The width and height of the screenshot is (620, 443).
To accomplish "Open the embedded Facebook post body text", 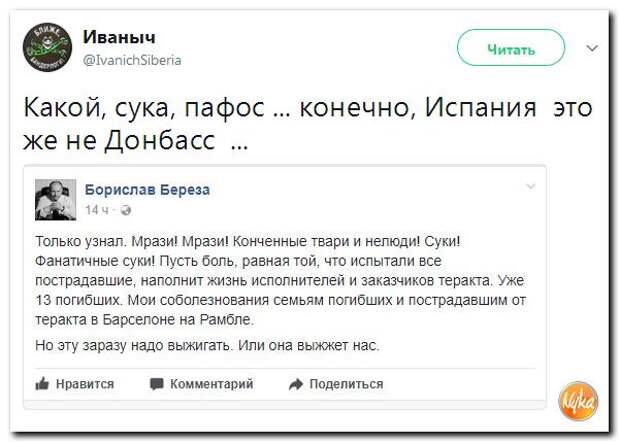I will click(x=280, y=280).
